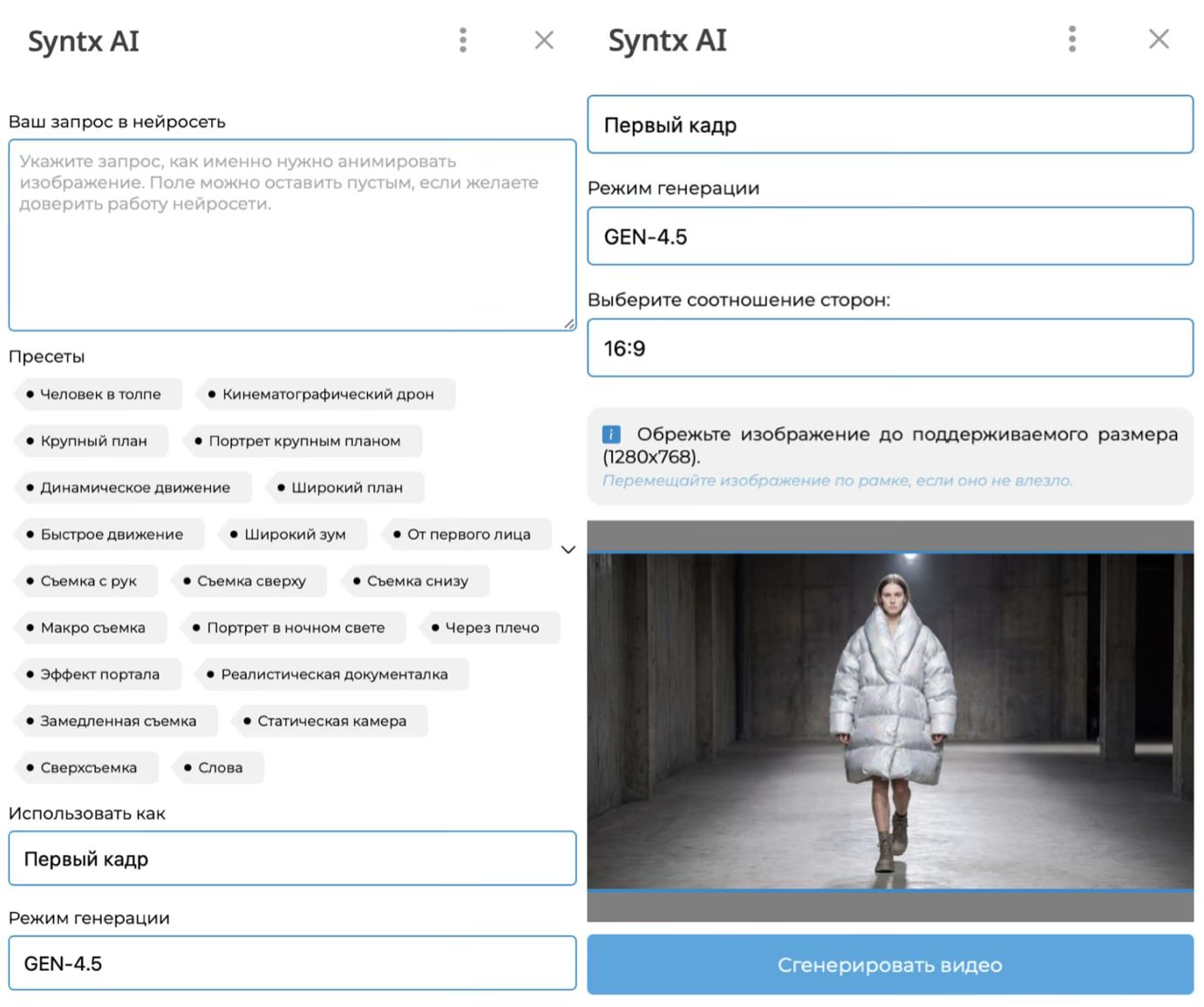
Task: Open the three-dot menu in left panel
Action: click(x=463, y=40)
